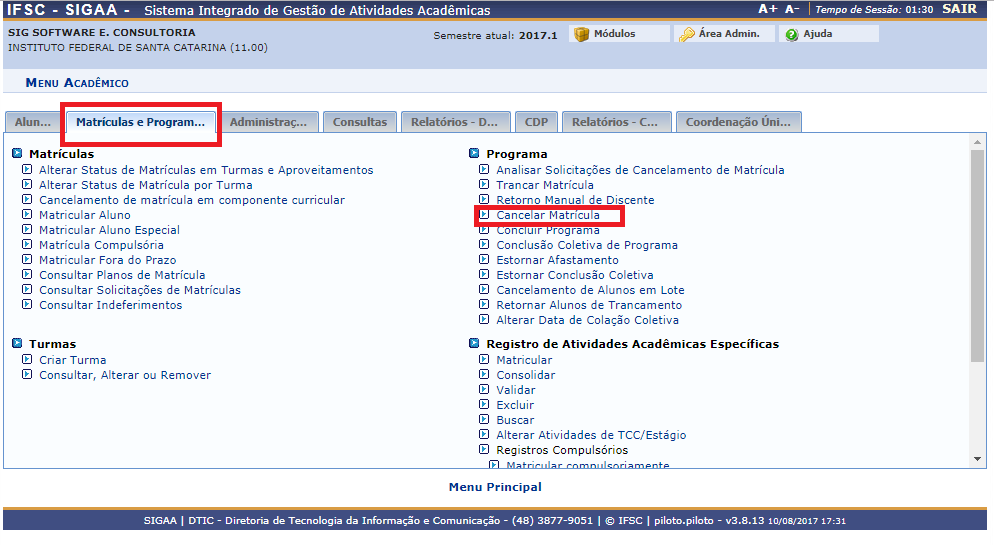Open the CDP tab
The image size is (994, 545).
536,122
